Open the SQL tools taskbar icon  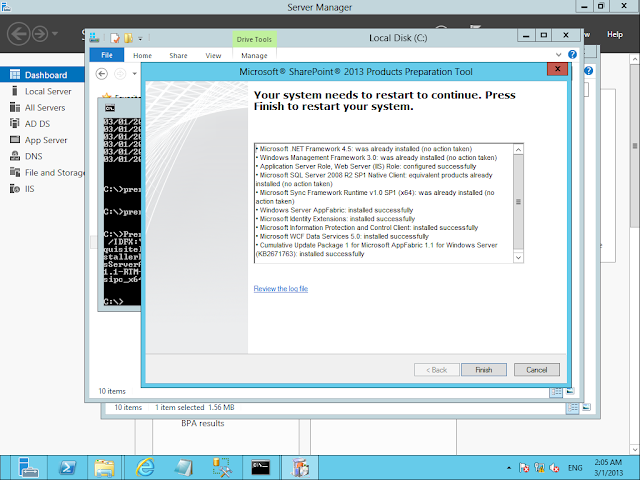(x=222, y=468)
